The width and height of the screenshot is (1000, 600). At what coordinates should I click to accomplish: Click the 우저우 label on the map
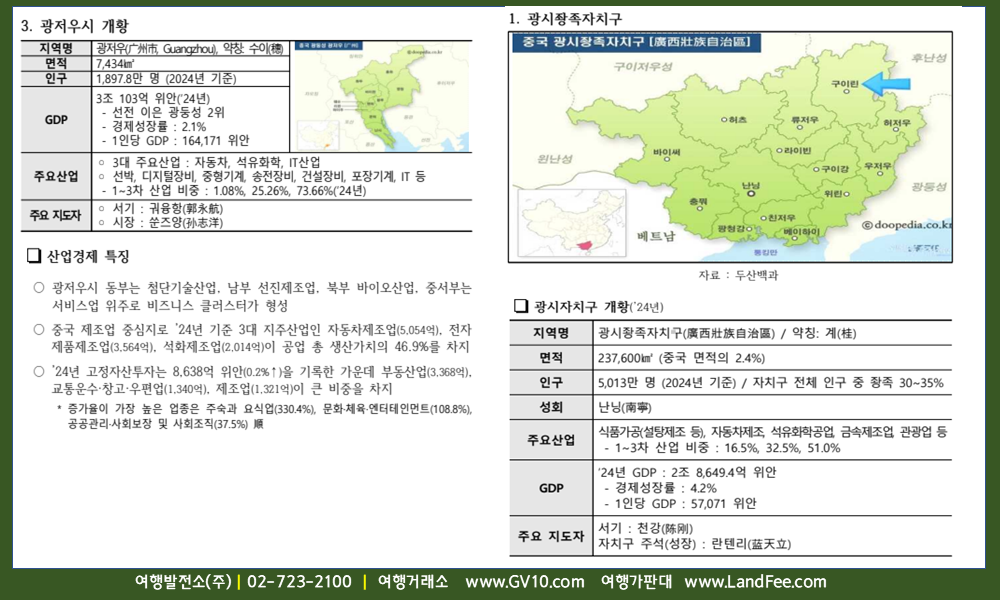click(878, 166)
